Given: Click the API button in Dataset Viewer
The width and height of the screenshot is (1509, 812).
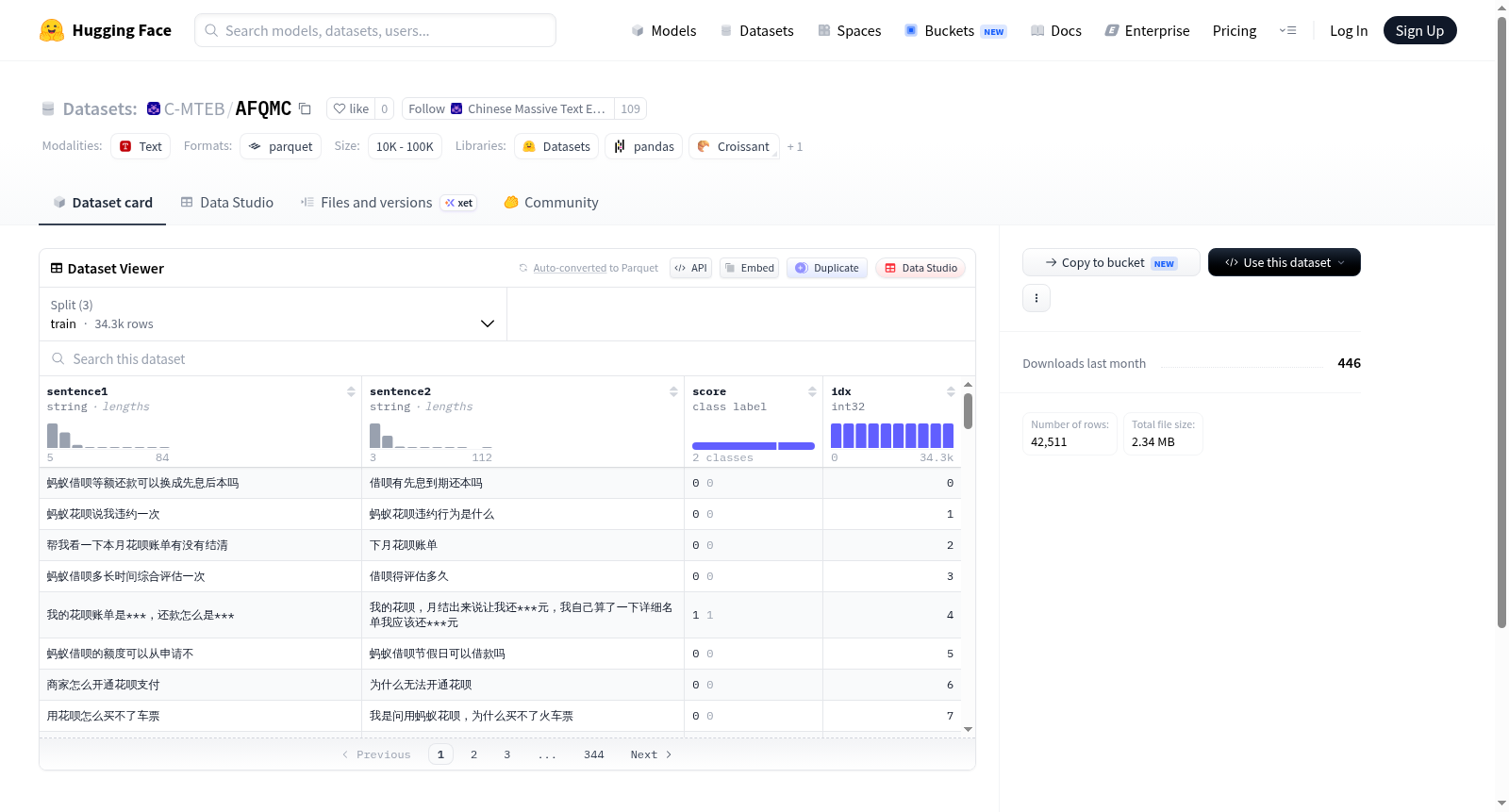Looking at the screenshot, I should click(x=690, y=268).
